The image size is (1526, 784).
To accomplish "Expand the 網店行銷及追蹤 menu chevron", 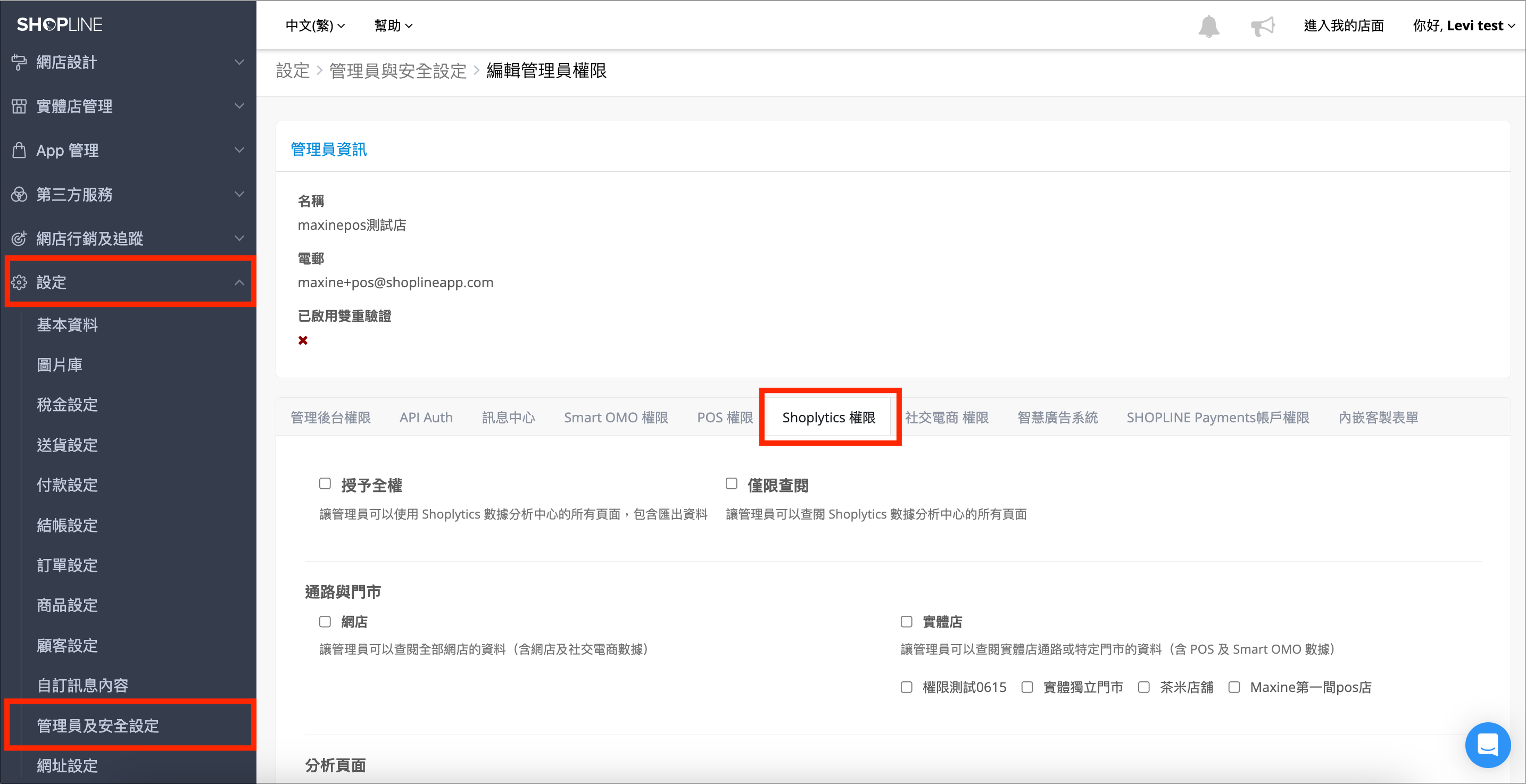I will [239, 239].
